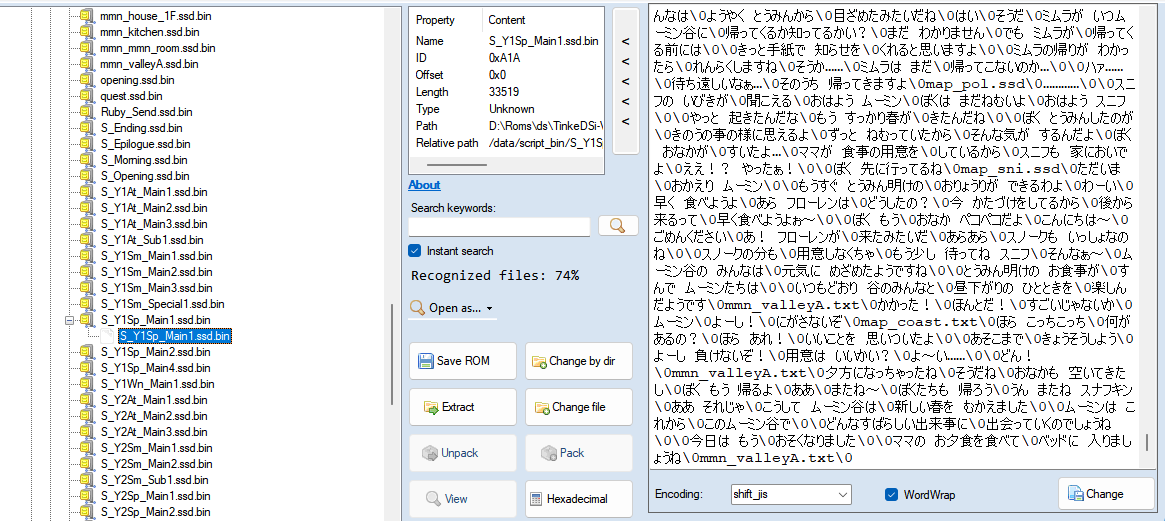1165x521 pixels.
Task: Select S_Ending.ssd.bin in the tree
Action: [141, 128]
